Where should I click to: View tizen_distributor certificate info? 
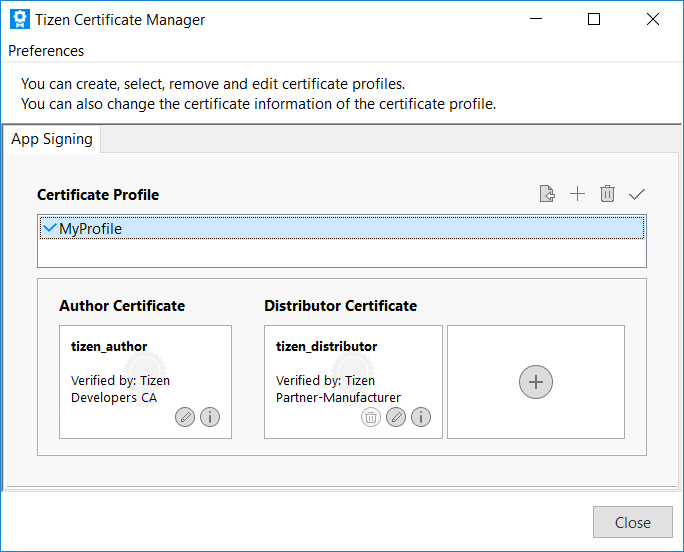(421, 417)
